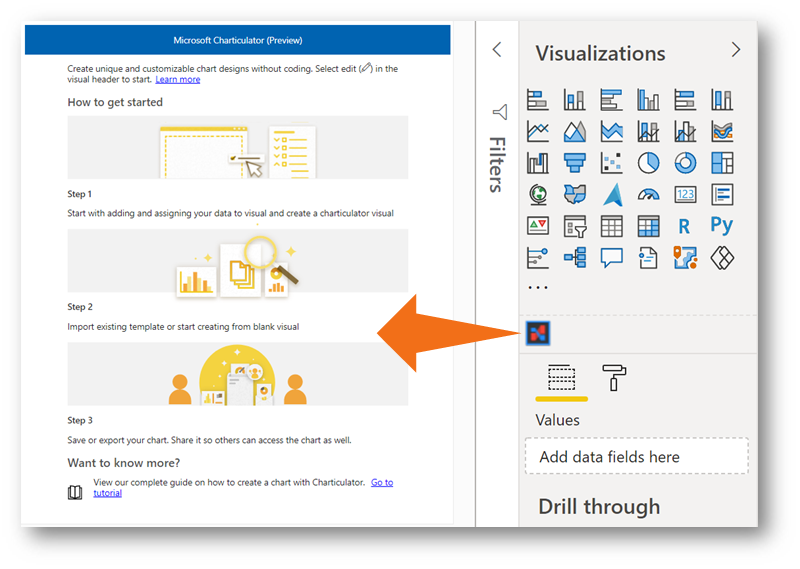Choose the Scatter chart visual

coord(611,163)
